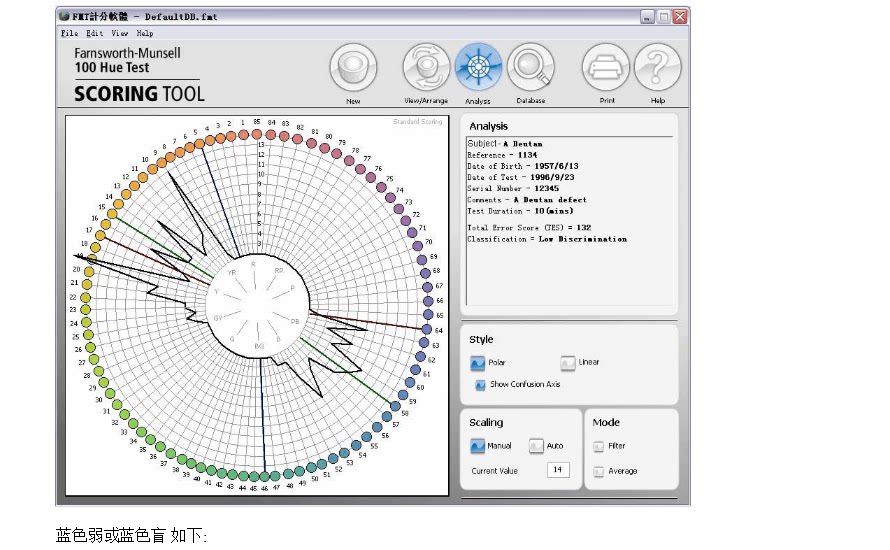890x550 pixels.
Task: Click the BG hue label in center
Action: pyautogui.click(x=259, y=346)
